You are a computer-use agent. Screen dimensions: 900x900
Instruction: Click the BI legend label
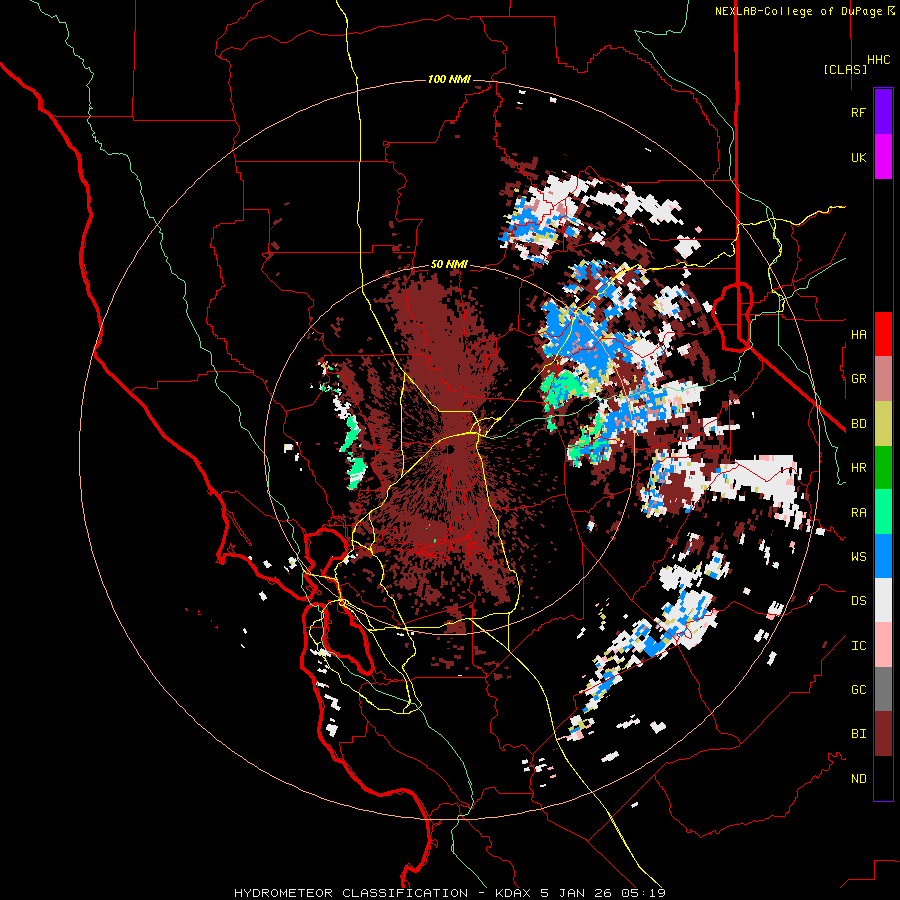click(858, 734)
